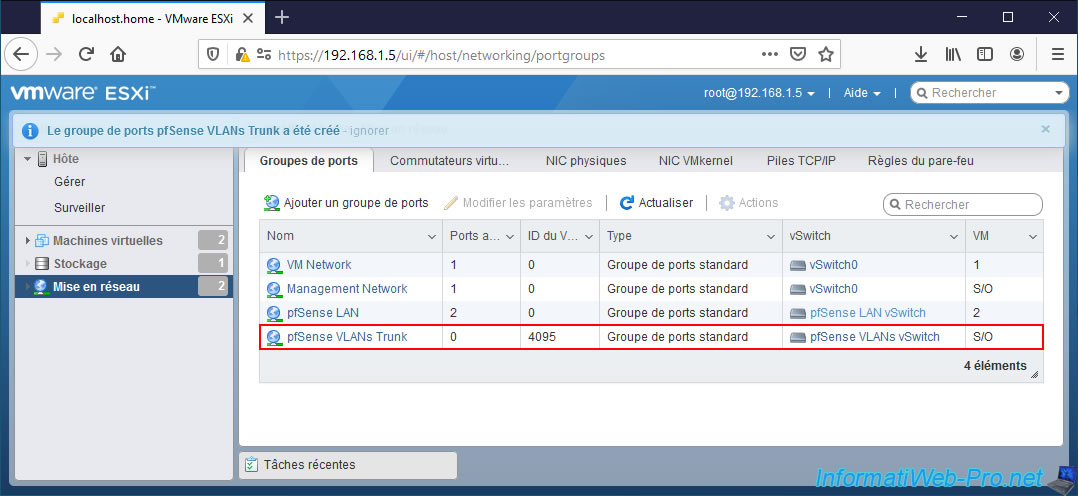Viewport: 1078px width, 496px height.
Task: Click the Actualiser refresh button
Action: click(656, 203)
